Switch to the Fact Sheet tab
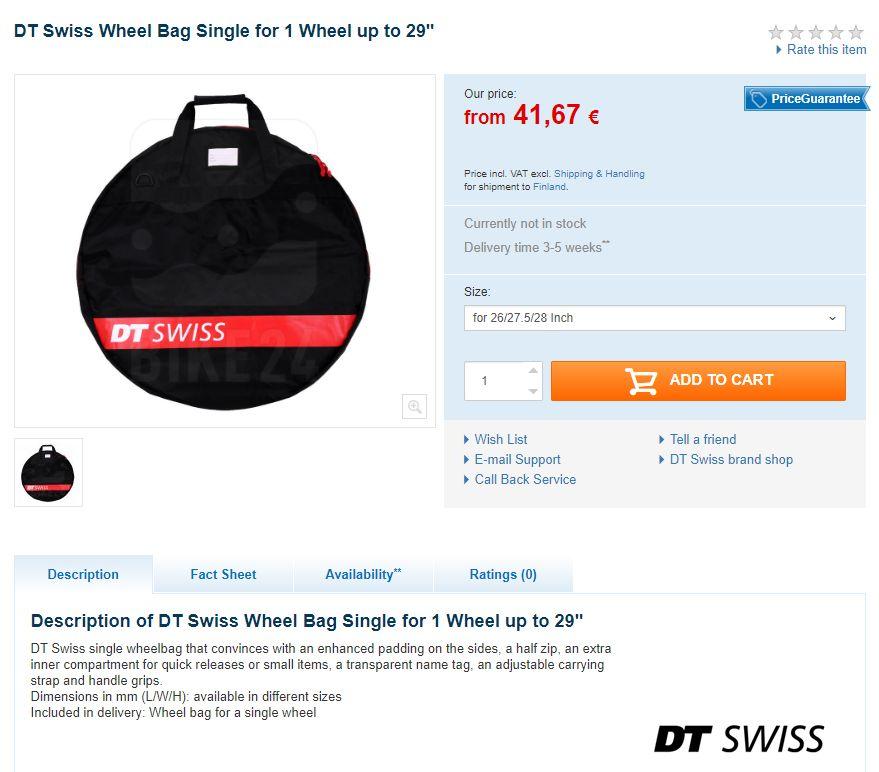Screen dimensions: 879x772 (x=223, y=574)
